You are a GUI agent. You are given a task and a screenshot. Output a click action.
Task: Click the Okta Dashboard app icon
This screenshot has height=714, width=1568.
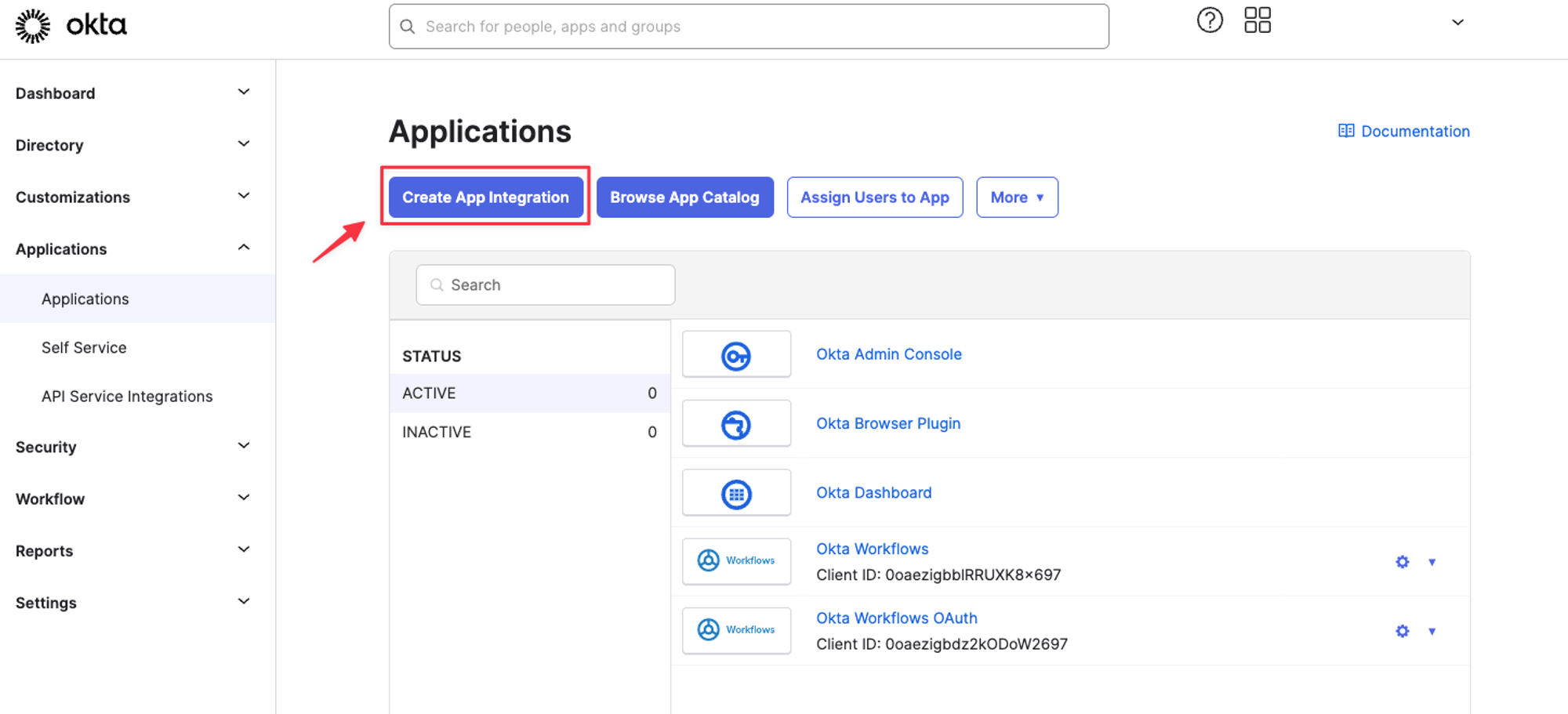click(736, 493)
